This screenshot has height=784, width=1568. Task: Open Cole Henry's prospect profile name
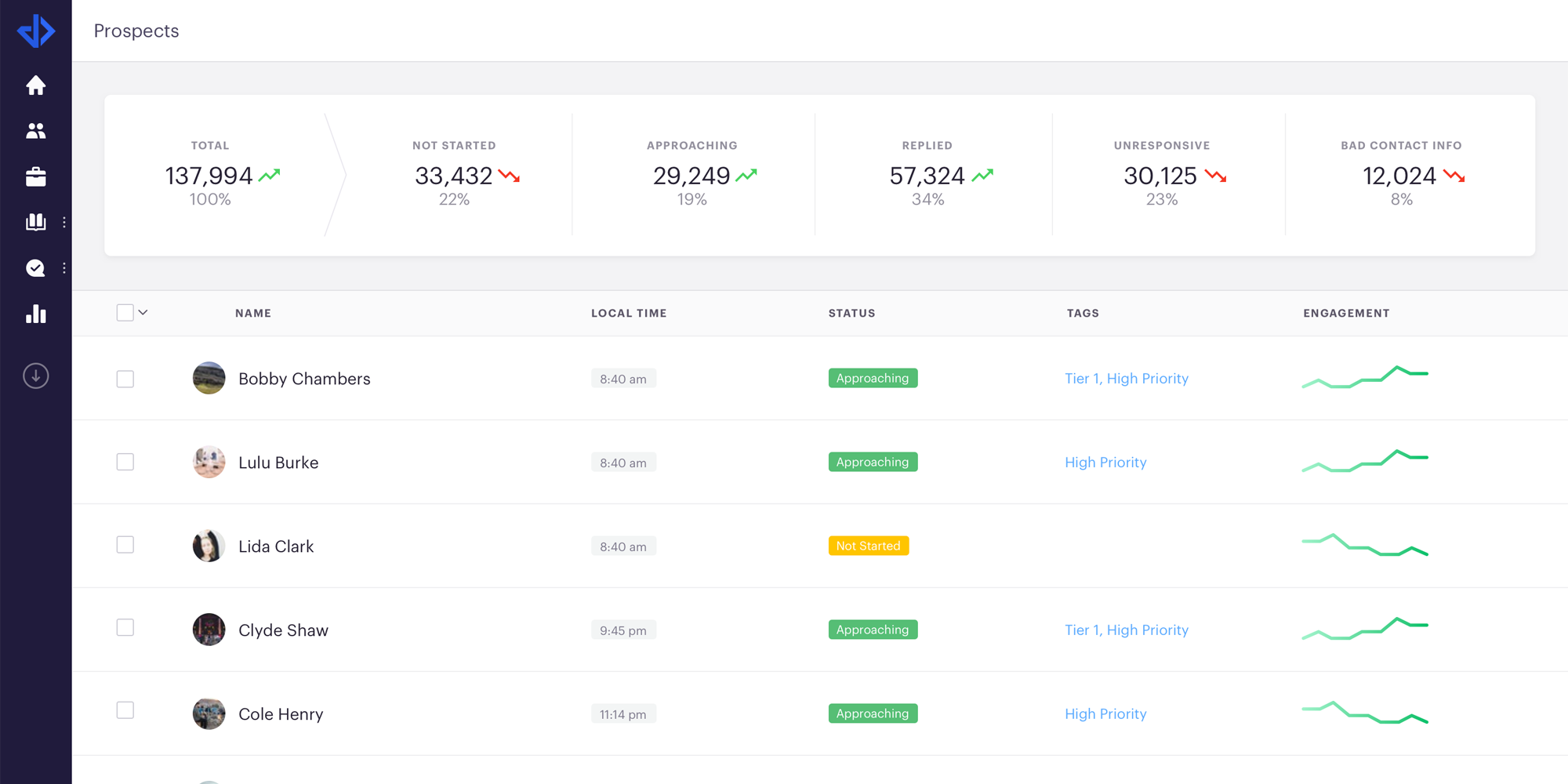[x=281, y=714]
